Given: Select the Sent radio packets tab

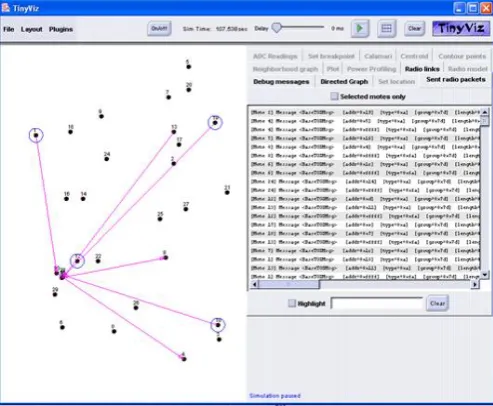Looking at the screenshot, I should tap(456, 80).
